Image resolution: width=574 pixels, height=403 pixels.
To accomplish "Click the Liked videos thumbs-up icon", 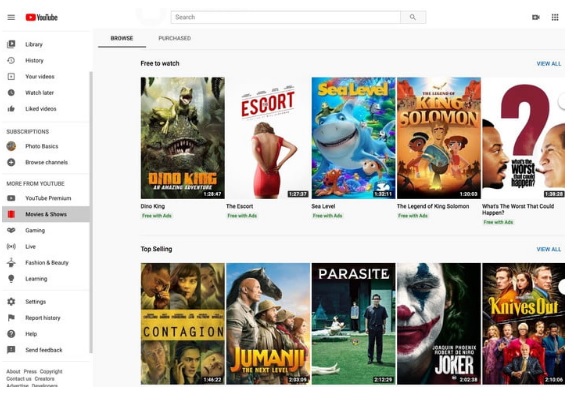I will pos(11,109).
